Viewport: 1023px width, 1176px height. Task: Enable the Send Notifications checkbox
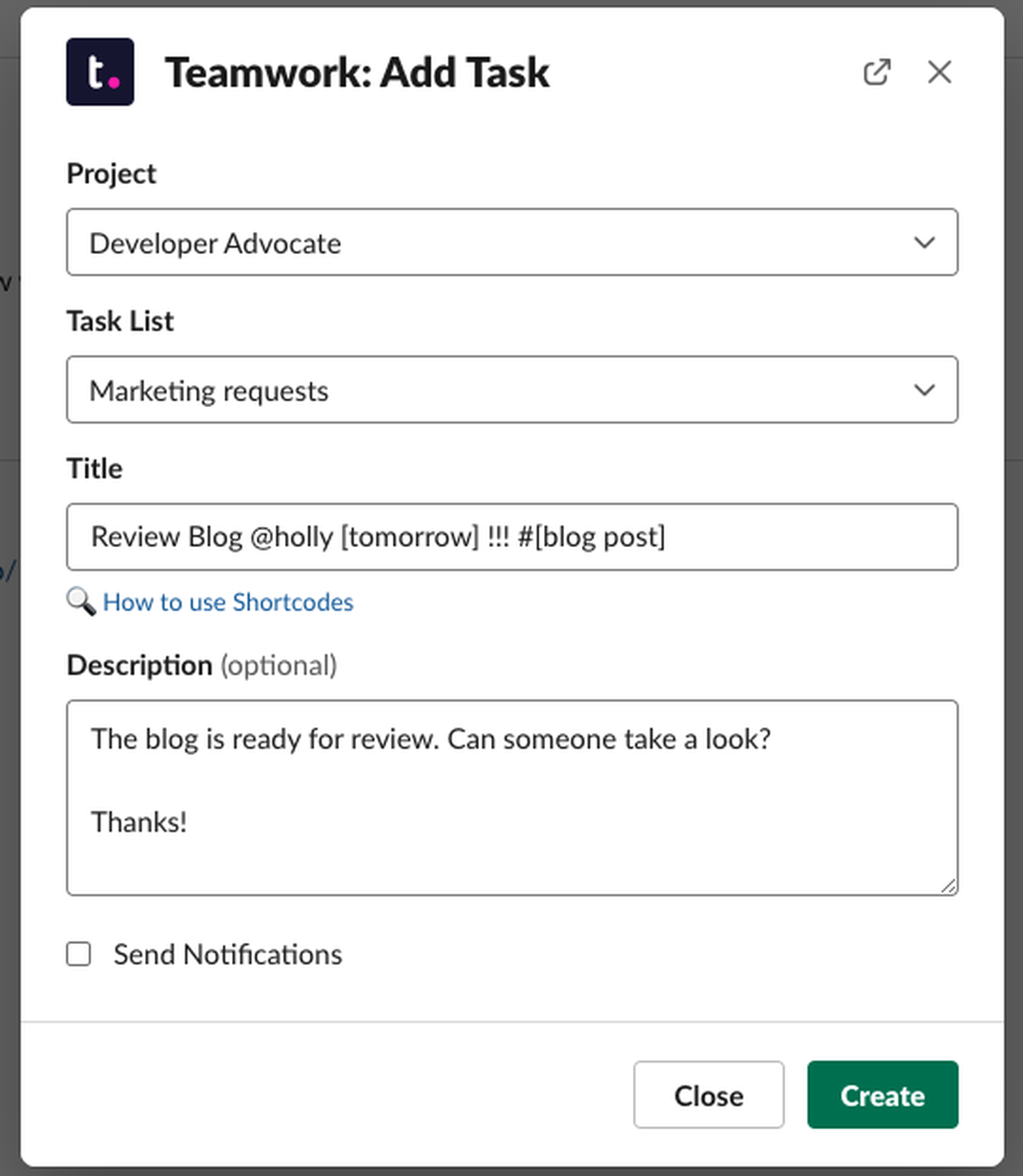(79, 954)
